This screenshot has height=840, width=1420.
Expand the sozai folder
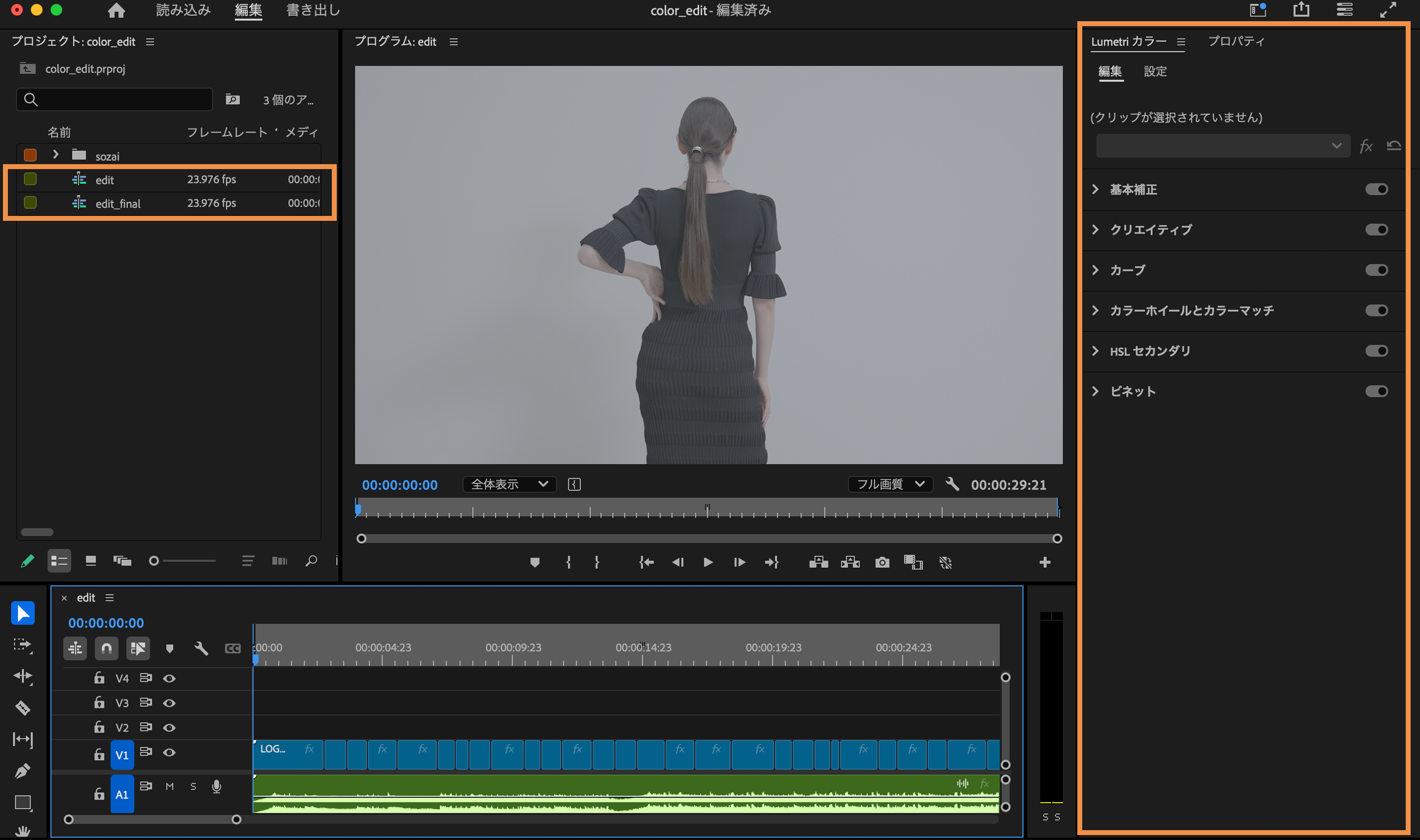pyautogui.click(x=55, y=154)
